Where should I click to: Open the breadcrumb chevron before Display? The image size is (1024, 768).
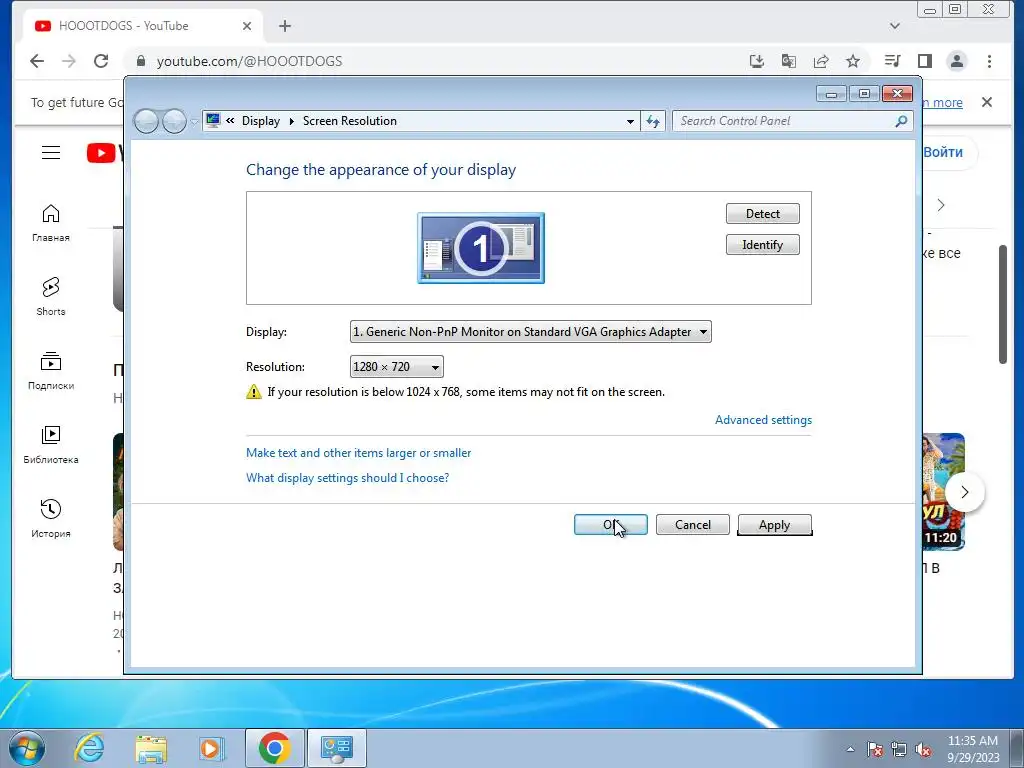230,121
